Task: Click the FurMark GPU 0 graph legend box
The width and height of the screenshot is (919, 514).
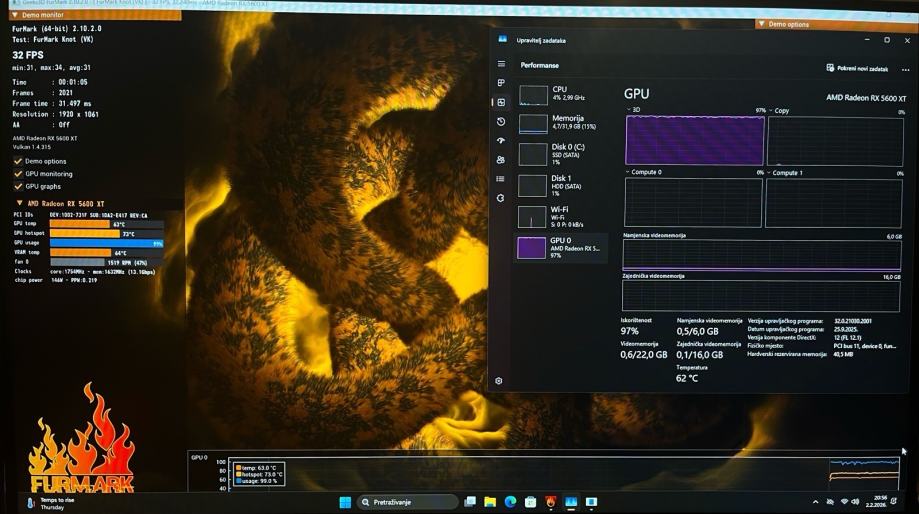Action: tap(258, 474)
